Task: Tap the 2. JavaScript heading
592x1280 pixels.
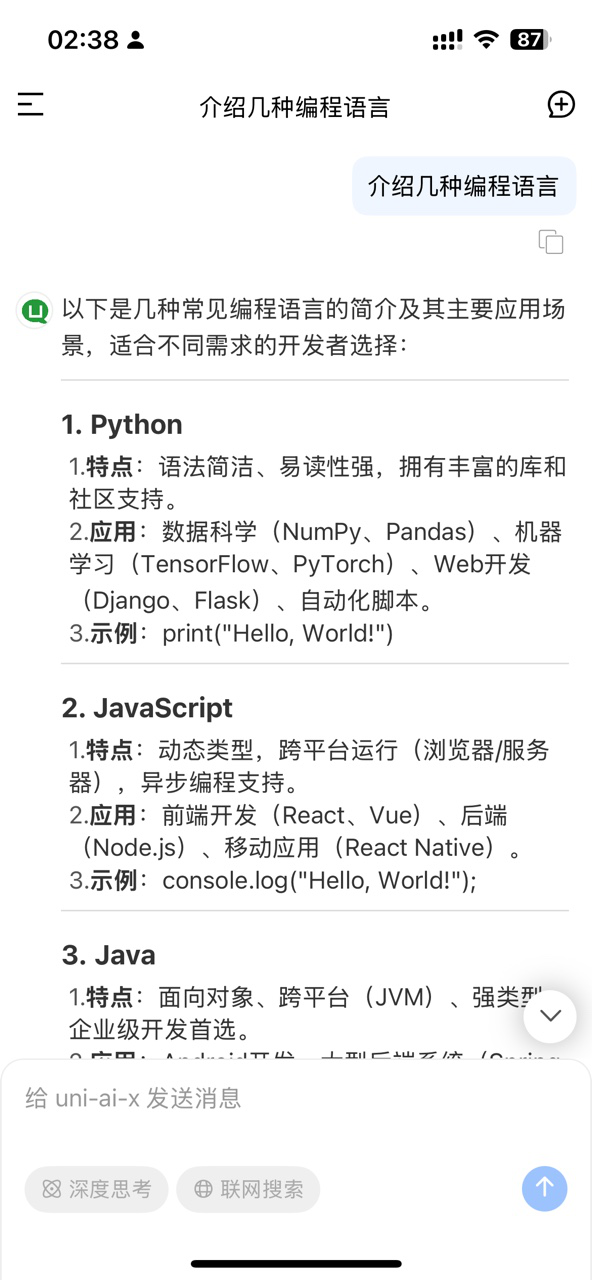Action: coord(147,707)
